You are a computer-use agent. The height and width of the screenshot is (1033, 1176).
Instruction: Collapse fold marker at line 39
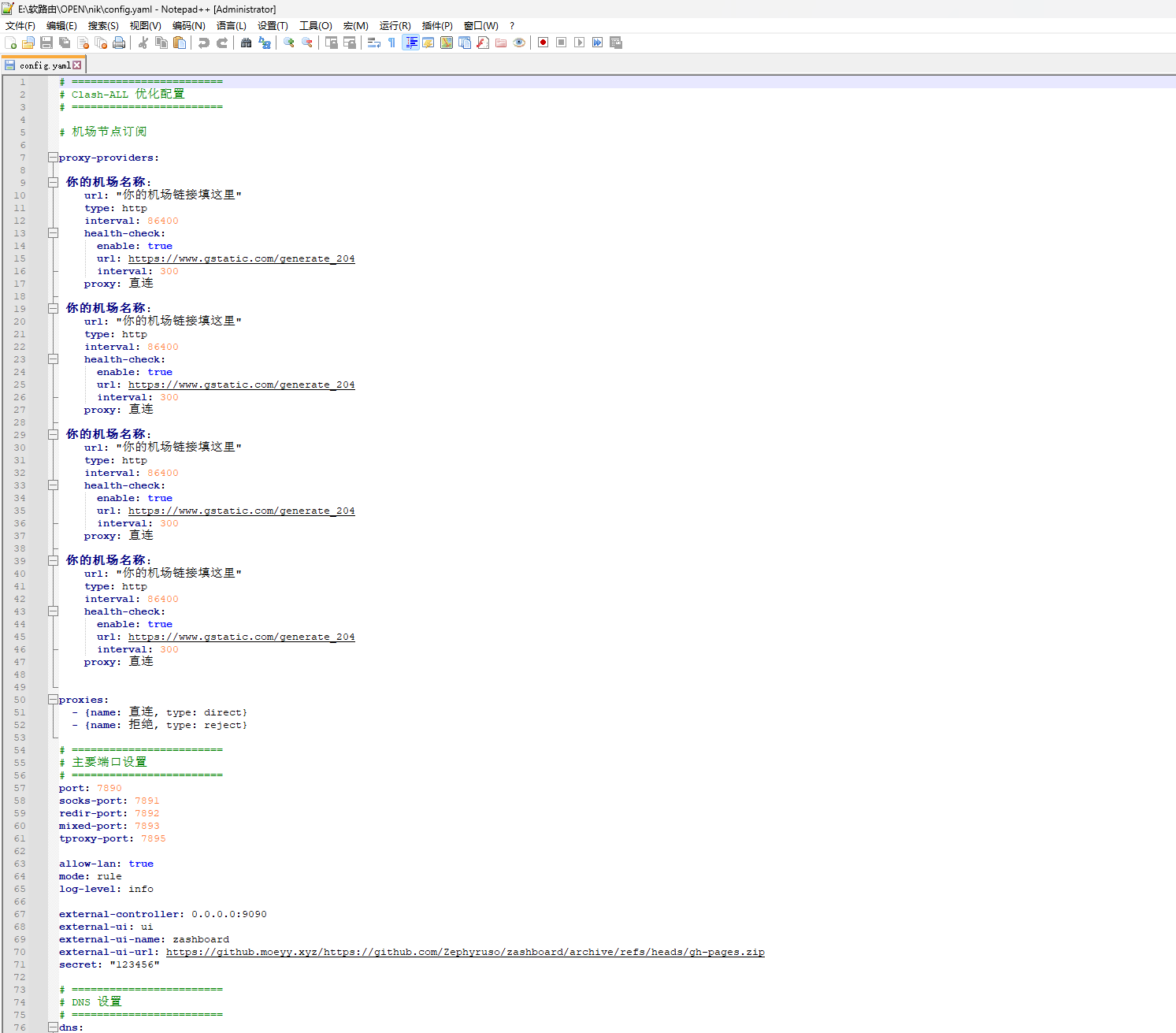click(53, 560)
